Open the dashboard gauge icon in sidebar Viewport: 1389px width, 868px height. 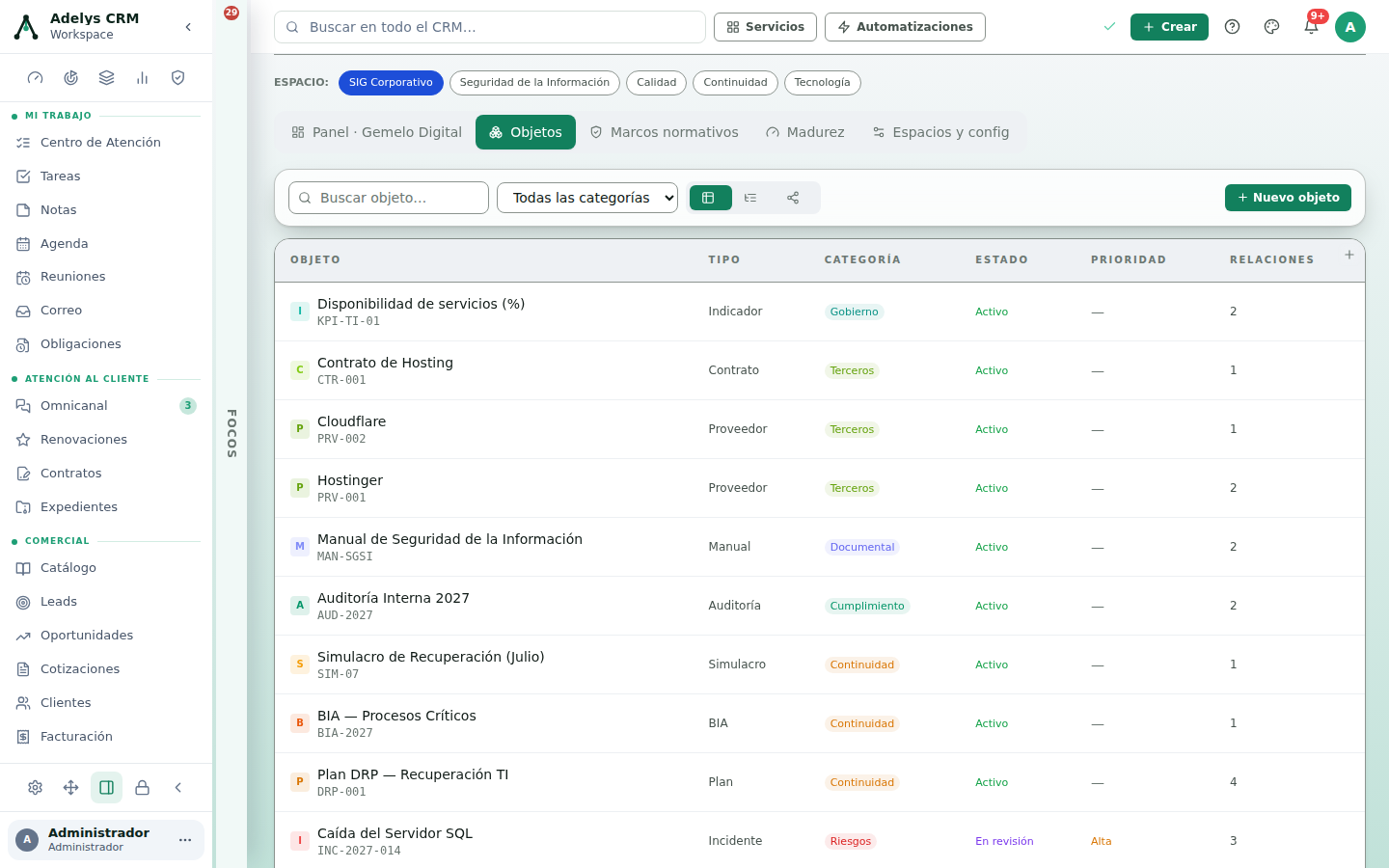click(x=36, y=78)
